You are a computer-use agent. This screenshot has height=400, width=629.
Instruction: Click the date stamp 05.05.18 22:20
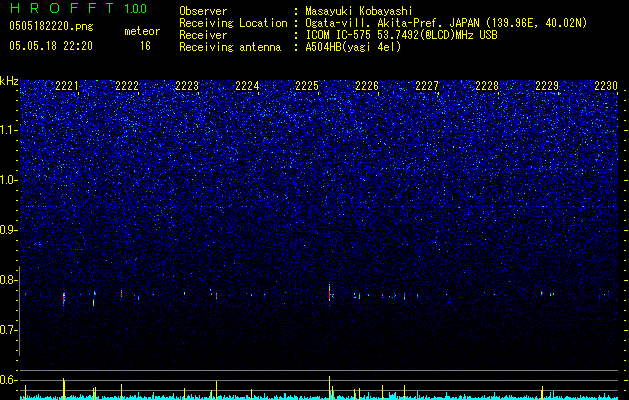(51, 46)
